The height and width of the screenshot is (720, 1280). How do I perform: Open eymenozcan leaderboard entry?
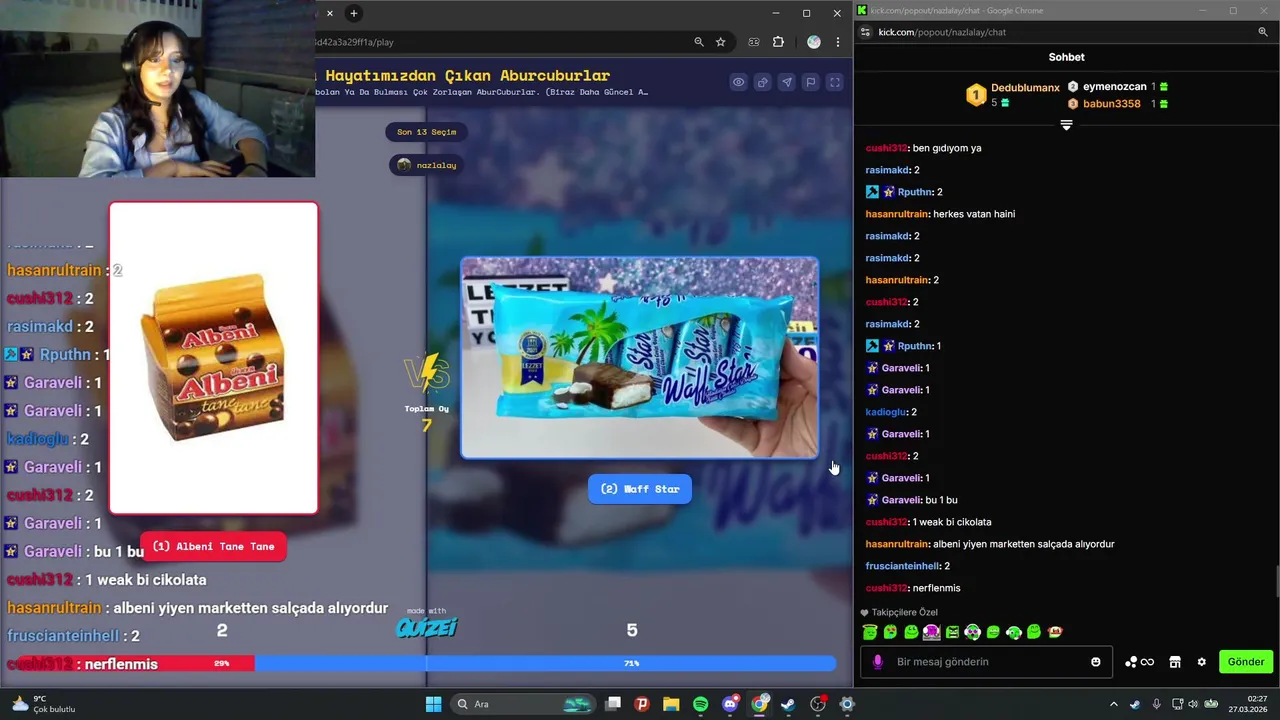pos(1115,87)
